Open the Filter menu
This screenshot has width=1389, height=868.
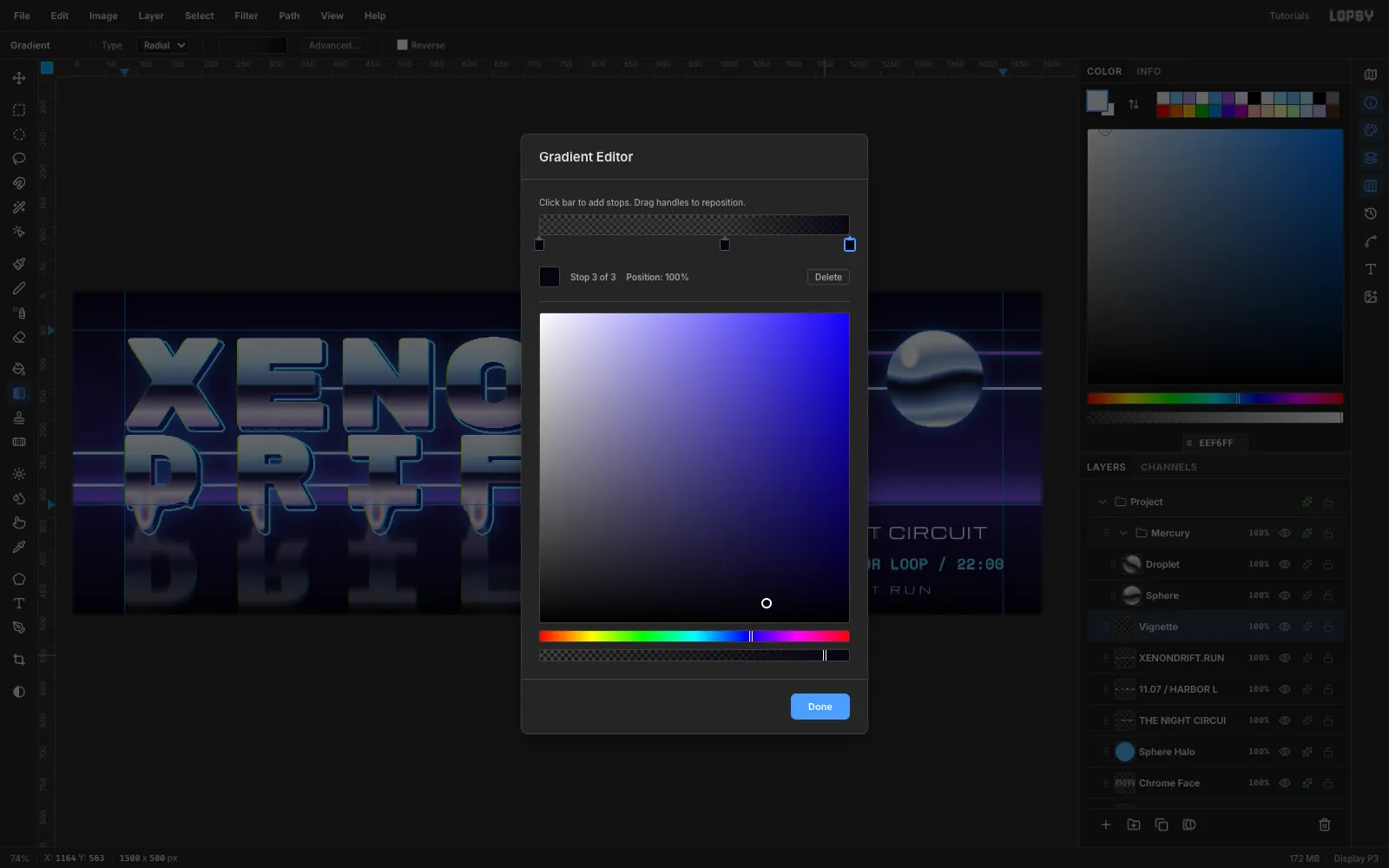[x=247, y=16]
